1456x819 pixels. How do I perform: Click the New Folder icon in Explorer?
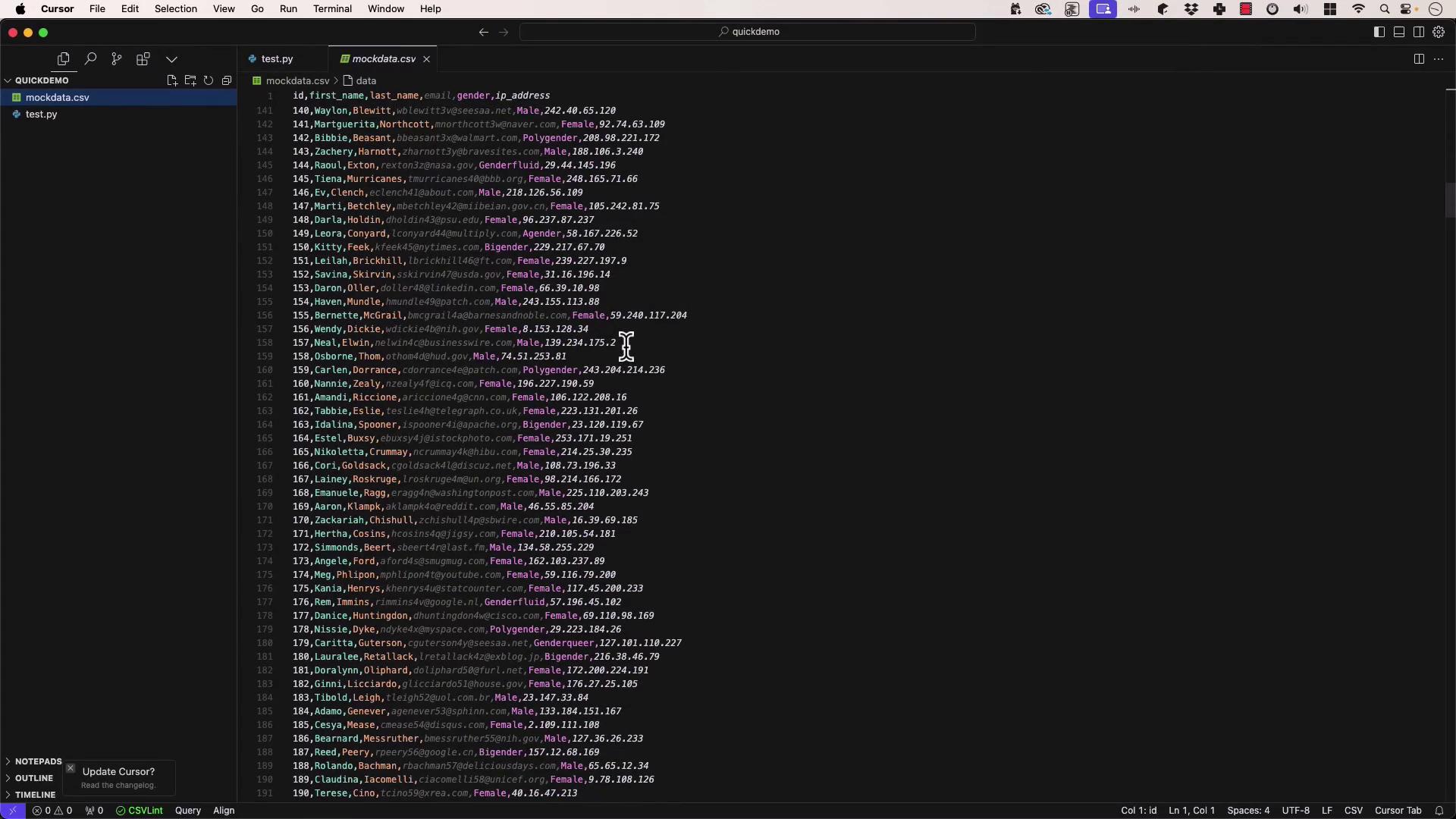[x=190, y=80]
